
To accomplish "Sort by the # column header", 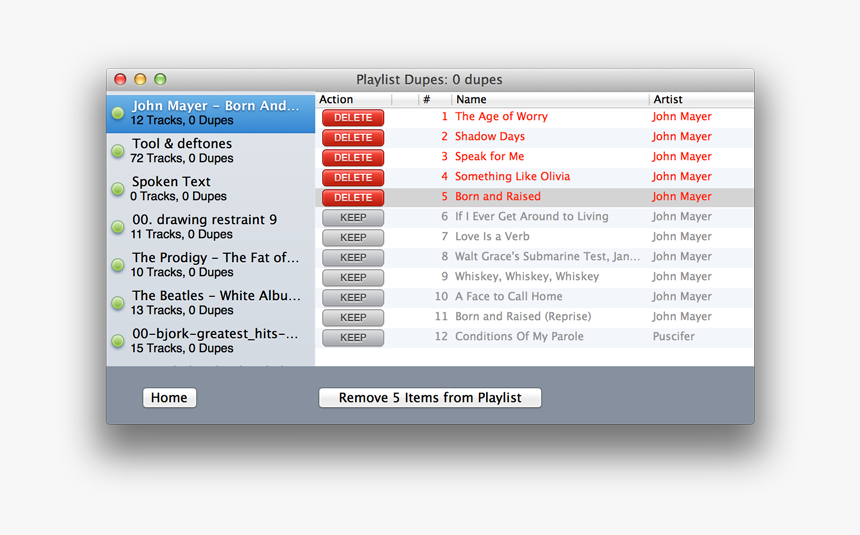I will pos(435,99).
